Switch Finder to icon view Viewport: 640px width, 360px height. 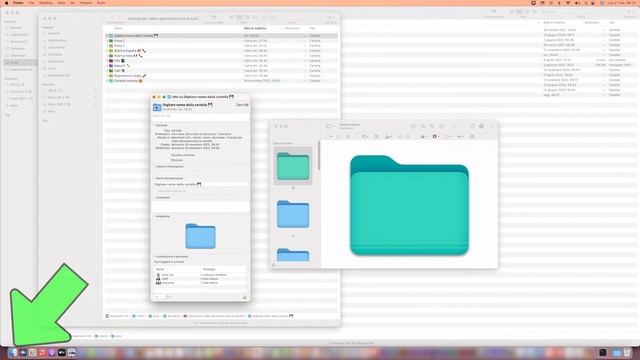232,17
